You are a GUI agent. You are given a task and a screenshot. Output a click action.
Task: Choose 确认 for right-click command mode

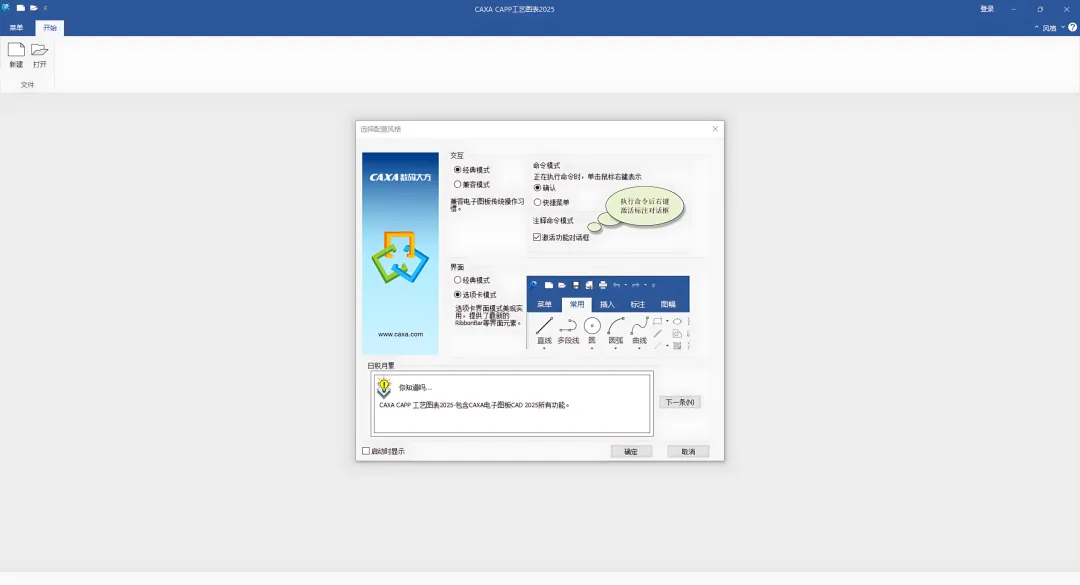pos(545,187)
